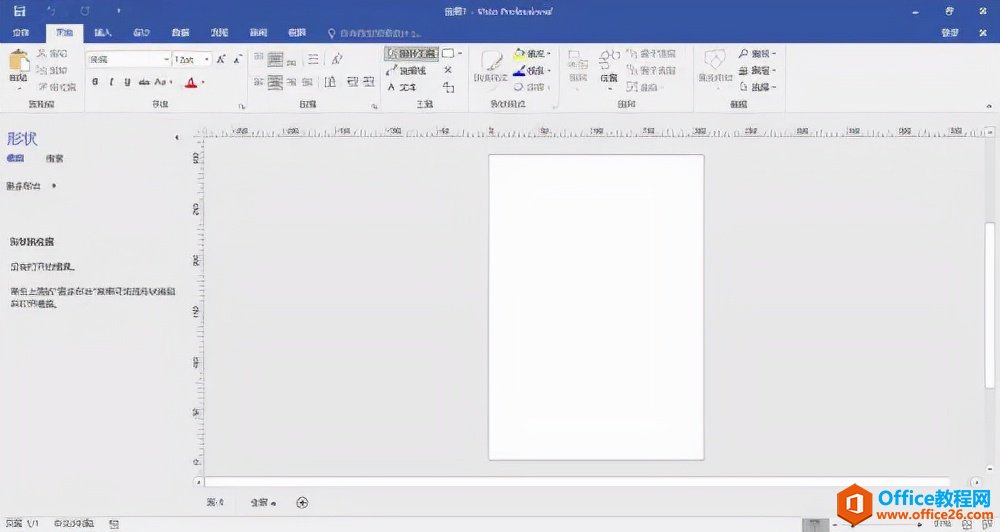Click the Increase Indent icon
This screenshot has width=1000, height=532.
tap(369, 82)
